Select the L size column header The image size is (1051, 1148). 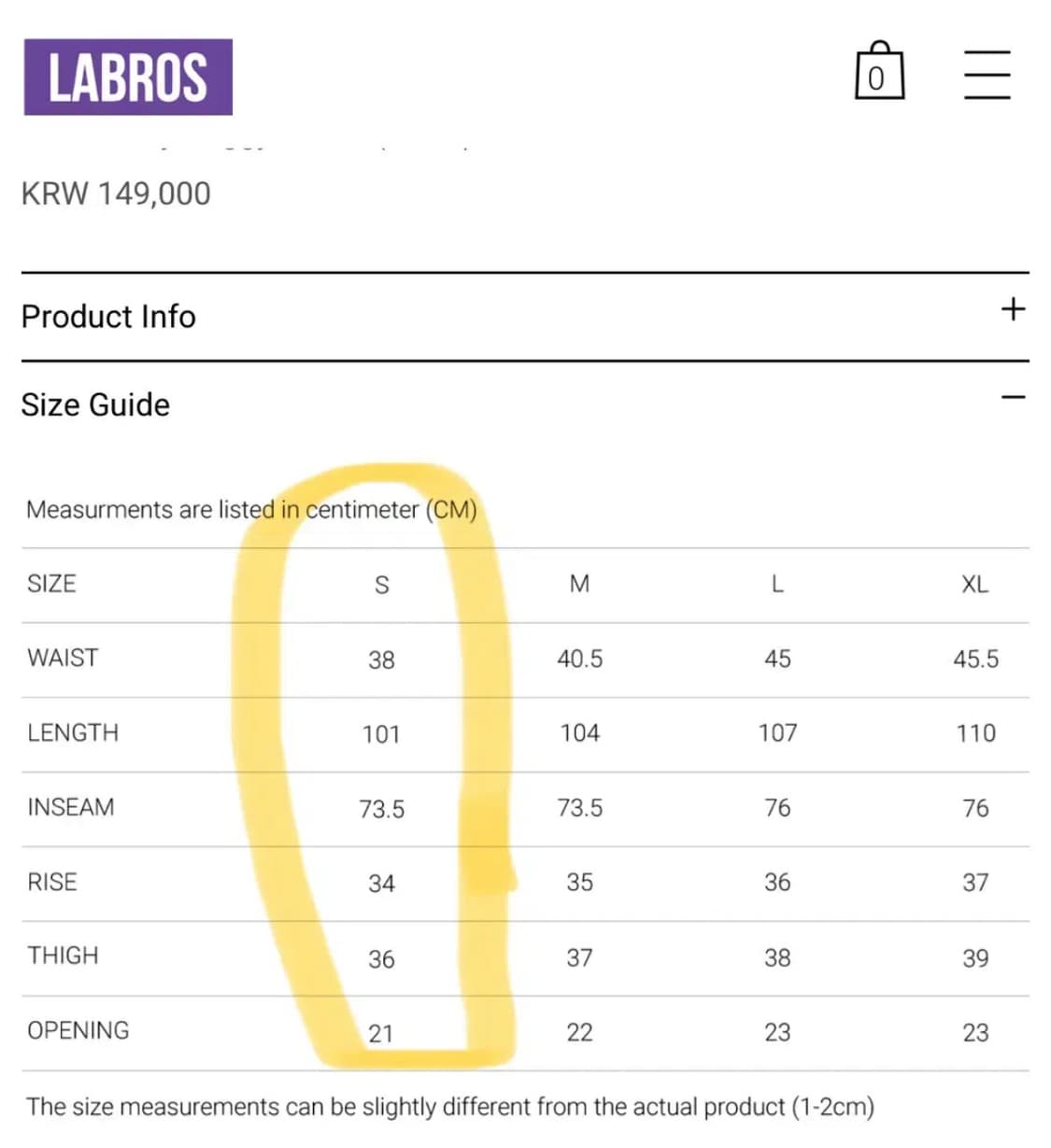pyautogui.click(x=776, y=585)
